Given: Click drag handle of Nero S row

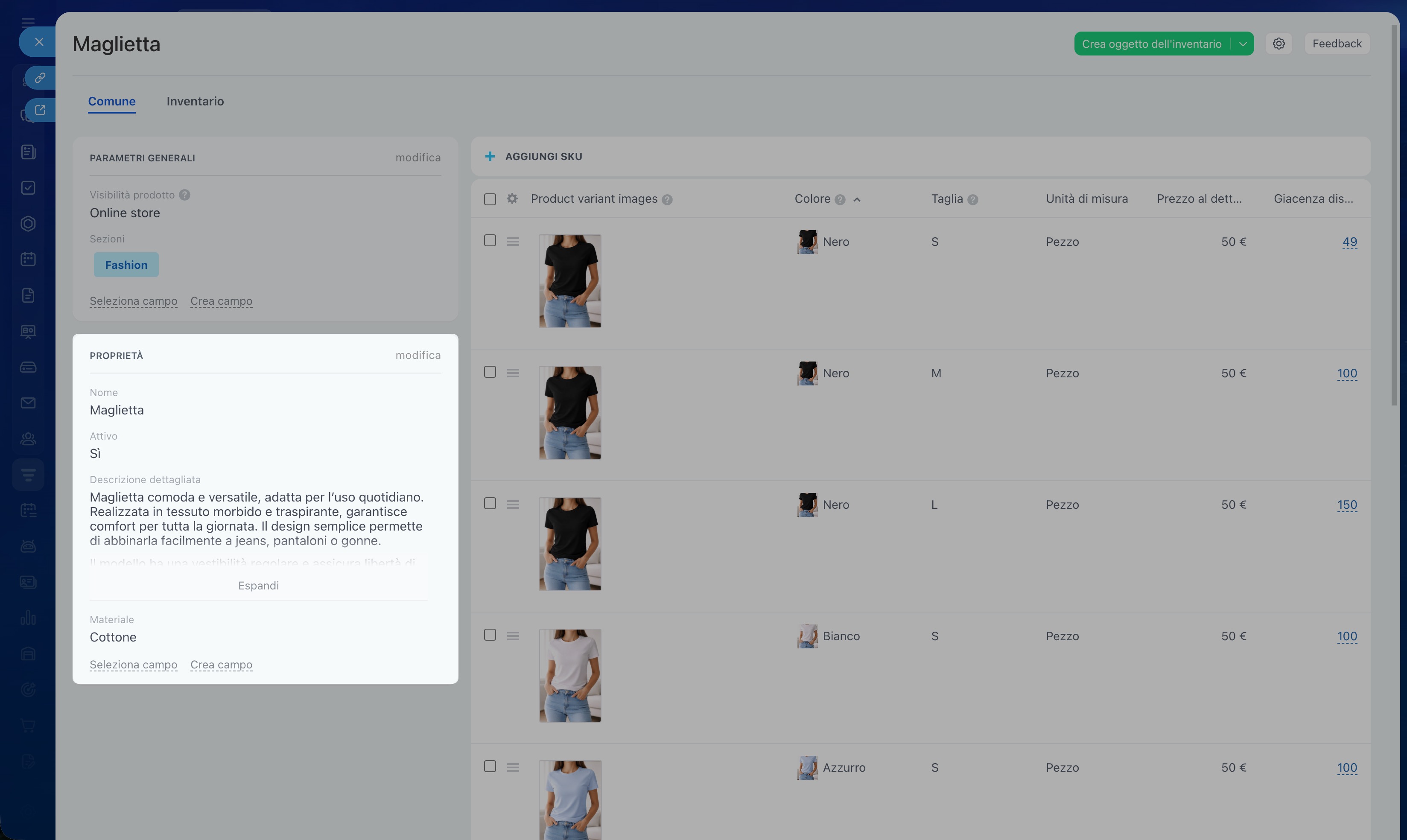Looking at the screenshot, I should (x=513, y=242).
